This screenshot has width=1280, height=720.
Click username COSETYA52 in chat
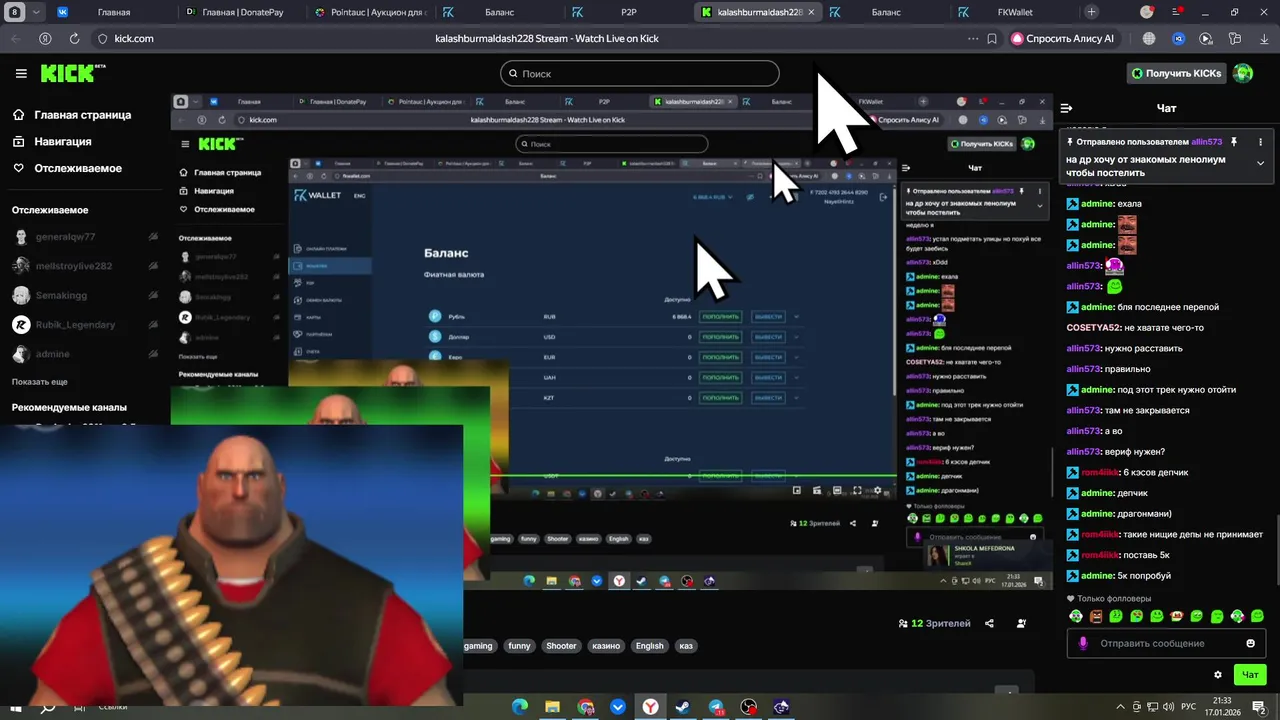point(1092,328)
